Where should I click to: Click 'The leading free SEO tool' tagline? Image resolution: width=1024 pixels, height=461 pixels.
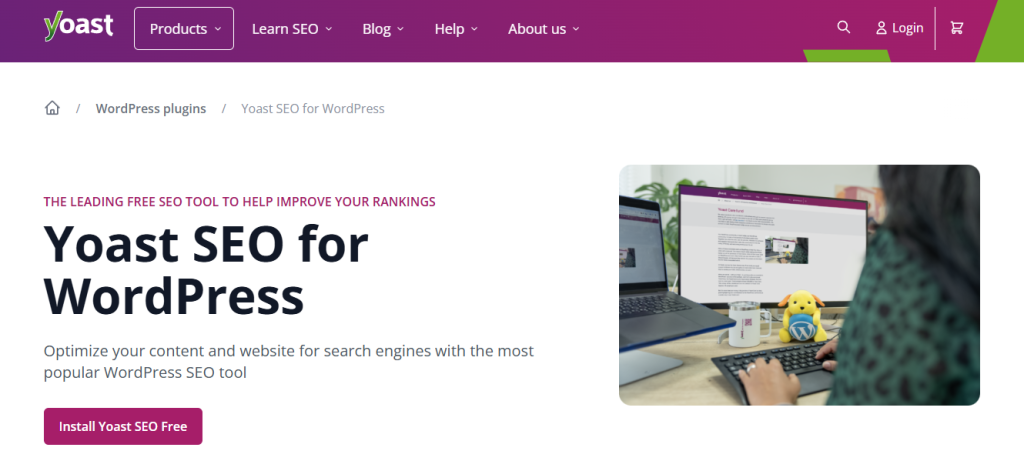click(240, 202)
